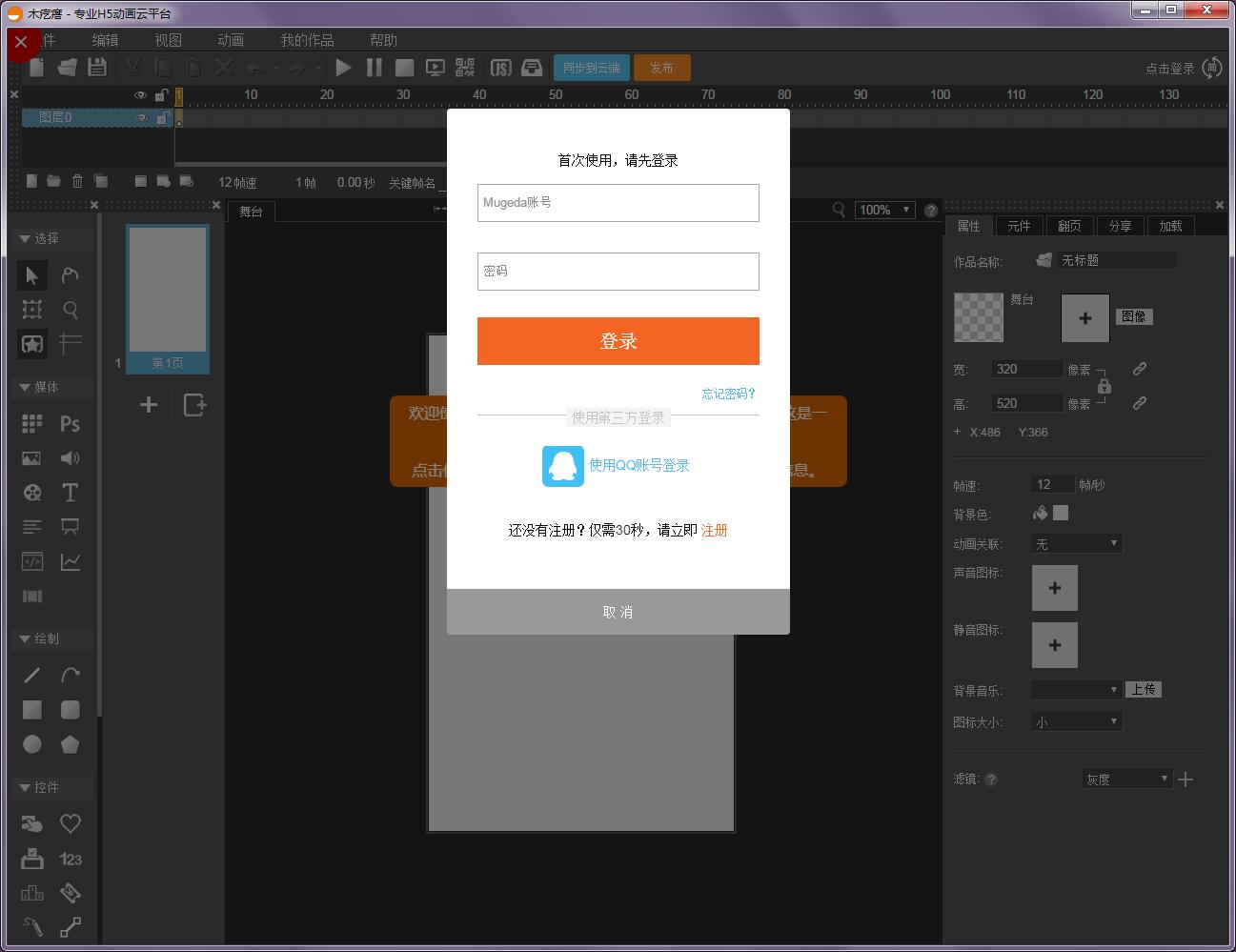
Task: Collapse the 媒体 tools section
Action: (x=25, y=387)
